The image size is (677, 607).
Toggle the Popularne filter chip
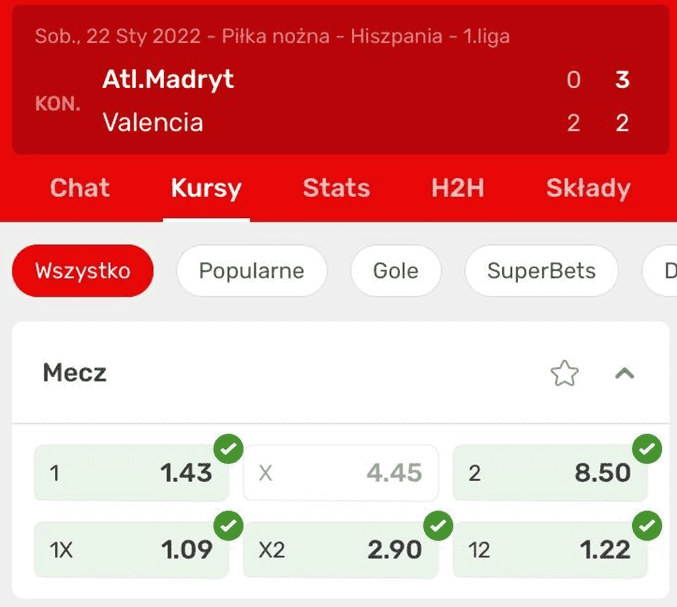(252, 271)
